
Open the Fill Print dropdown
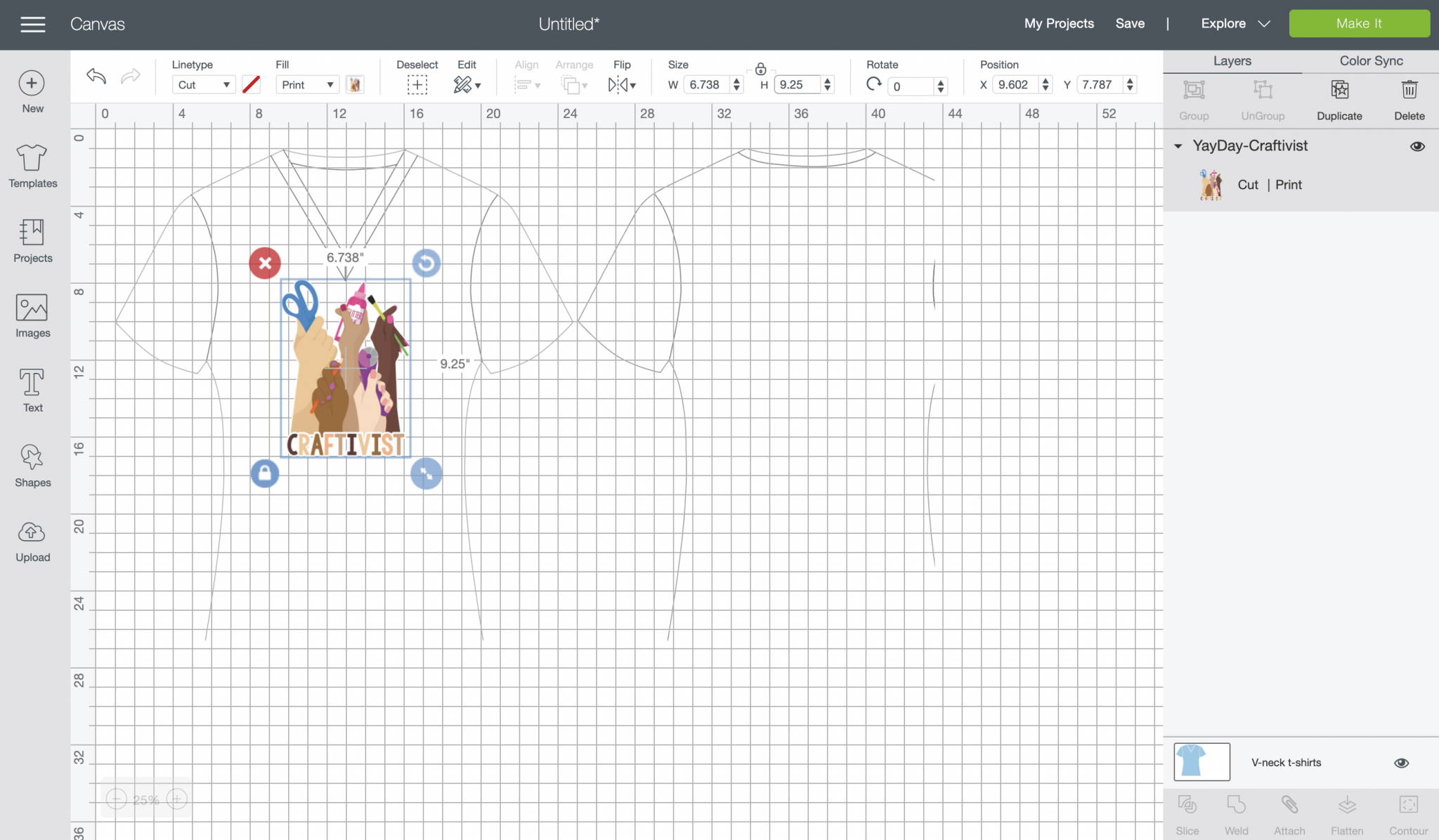point(307,85)
